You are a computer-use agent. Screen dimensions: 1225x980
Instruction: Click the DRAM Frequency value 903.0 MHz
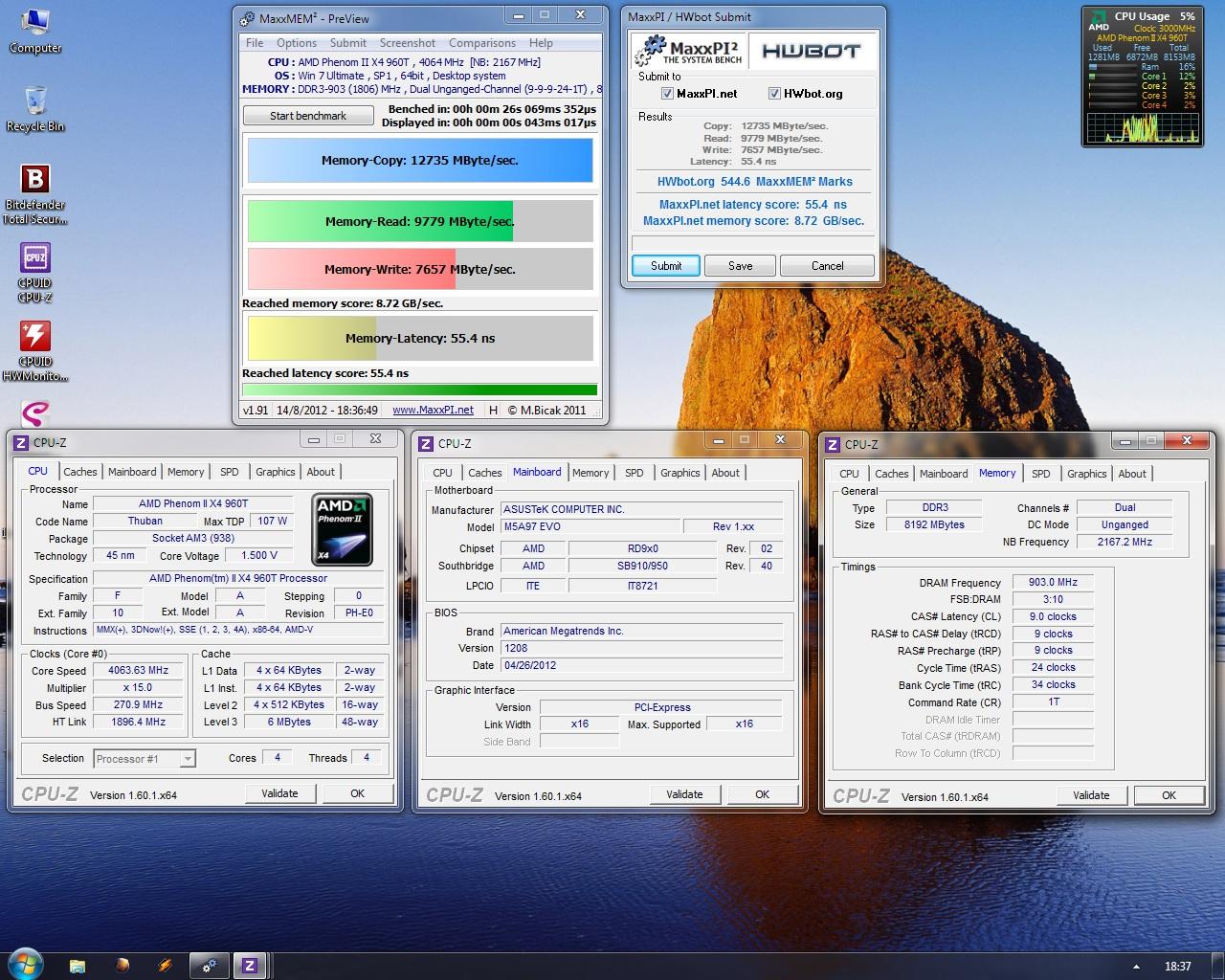coord(1053,582)
